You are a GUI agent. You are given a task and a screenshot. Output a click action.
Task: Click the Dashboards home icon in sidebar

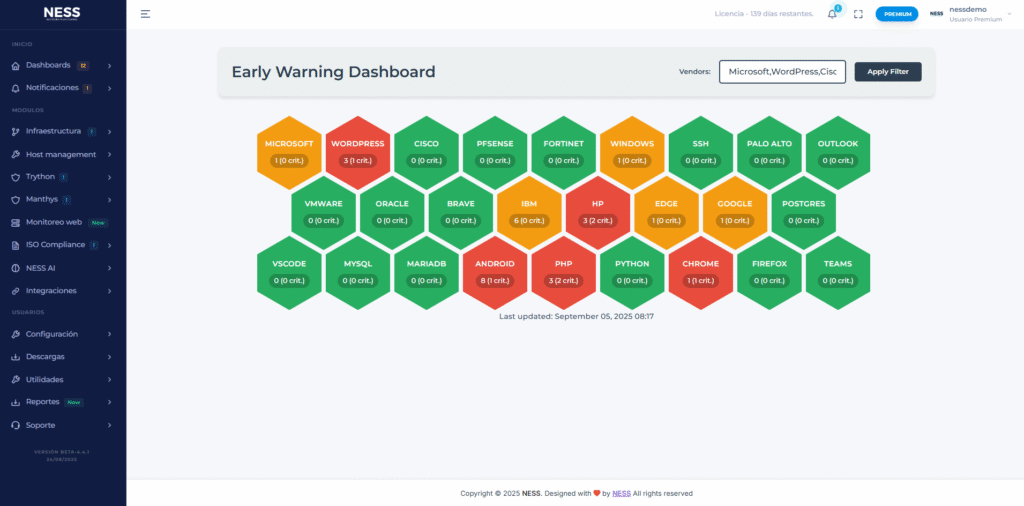tap(16, 66)
